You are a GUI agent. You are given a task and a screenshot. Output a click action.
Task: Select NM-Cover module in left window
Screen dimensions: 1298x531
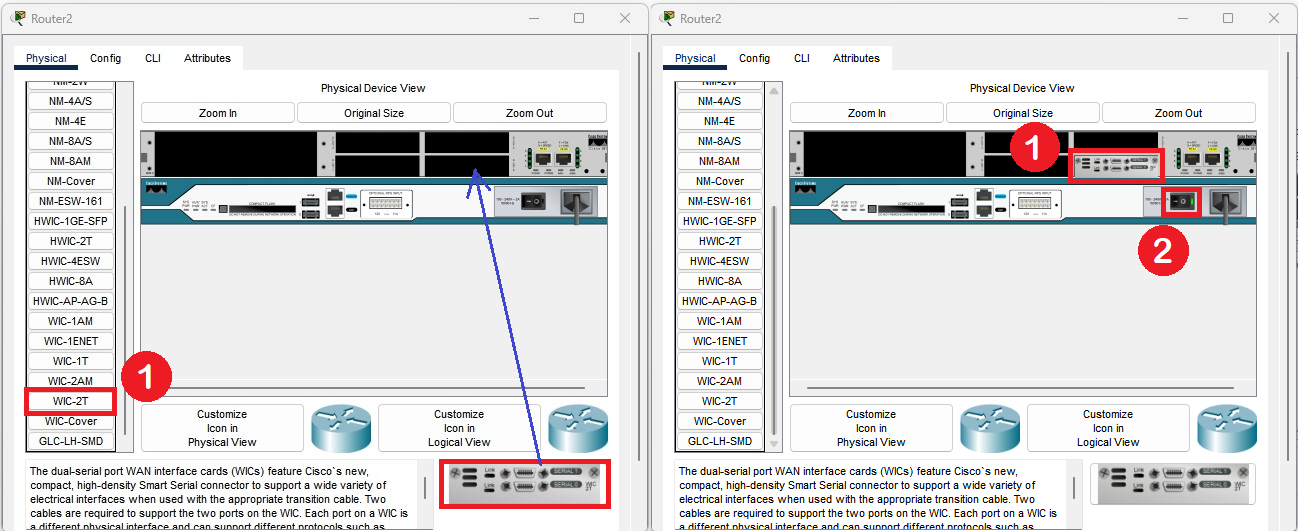point(71,181)
